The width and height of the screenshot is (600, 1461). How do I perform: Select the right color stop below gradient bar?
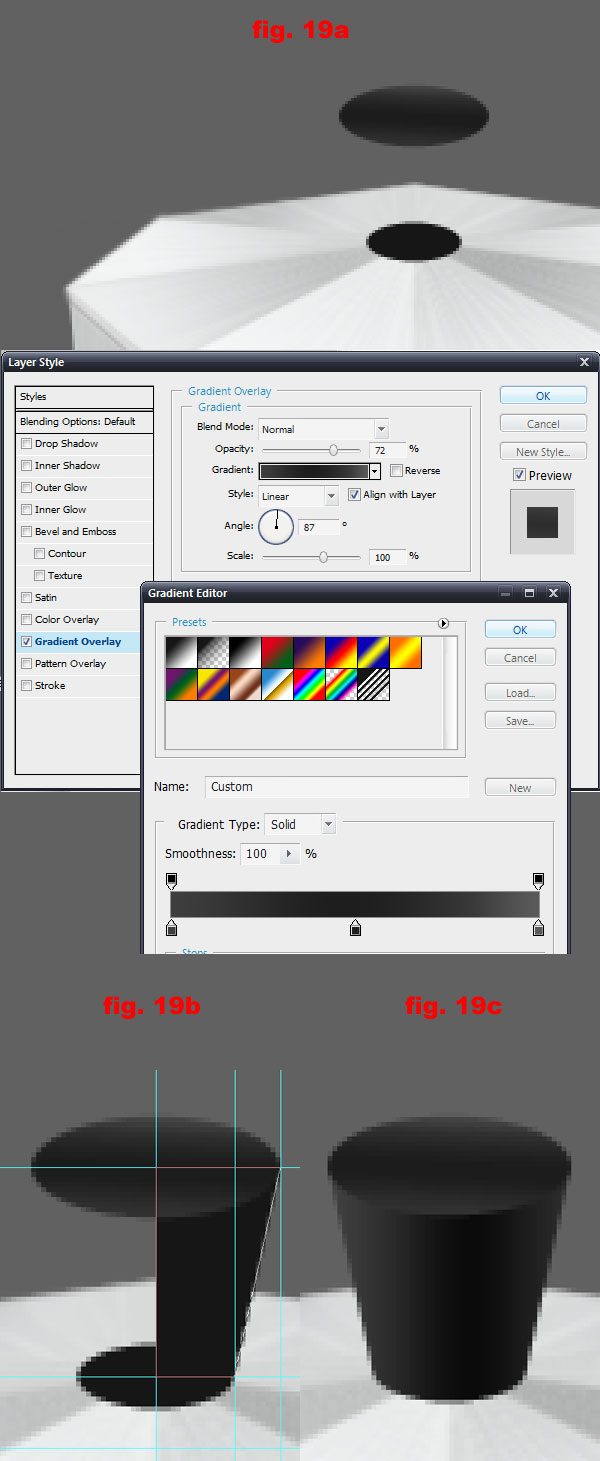pyautogui.click(x=538, y=928)
